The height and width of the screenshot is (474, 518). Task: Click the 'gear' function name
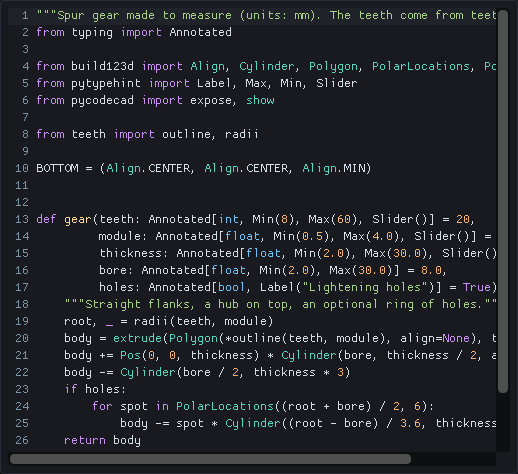click(x=78, y=219)
